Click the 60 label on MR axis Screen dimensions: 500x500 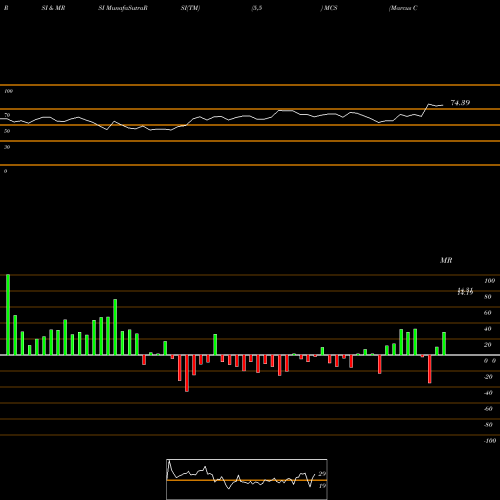(x=488, y=313)
